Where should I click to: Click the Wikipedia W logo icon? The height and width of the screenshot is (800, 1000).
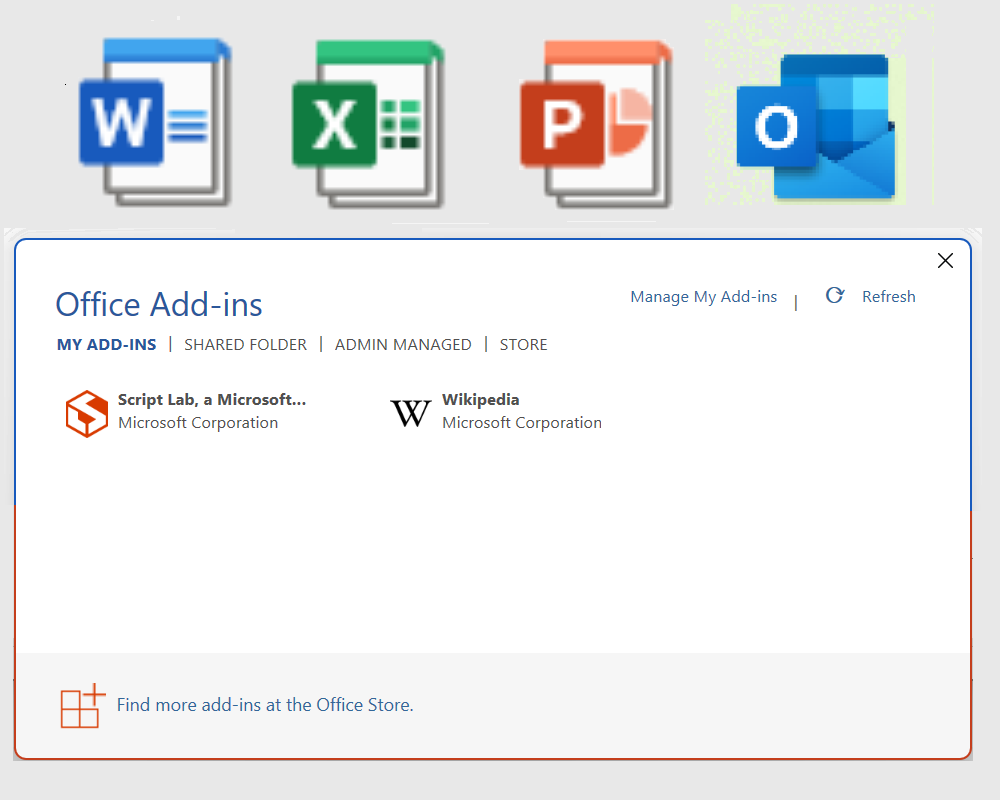pyautogui.click(x=410, y=413)
